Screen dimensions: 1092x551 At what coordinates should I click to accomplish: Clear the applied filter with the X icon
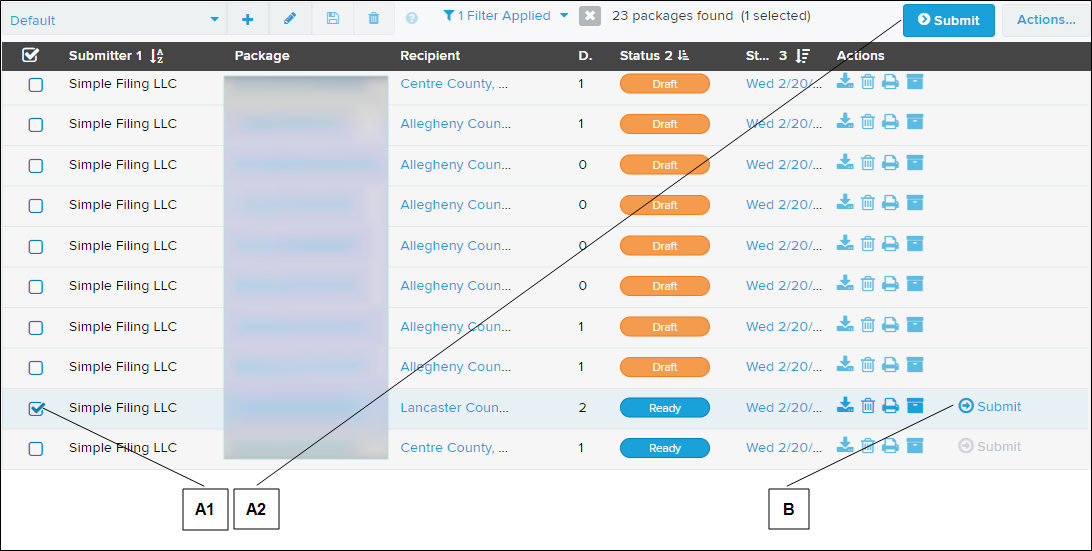[x=590, y=16]
